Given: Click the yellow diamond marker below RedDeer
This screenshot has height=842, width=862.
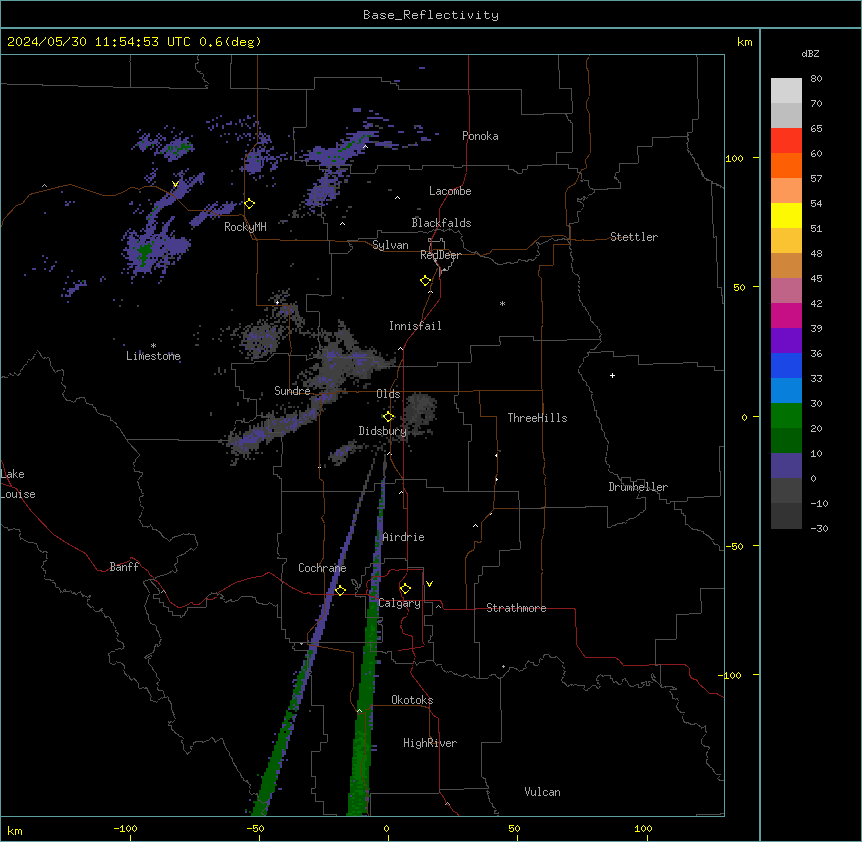Looking at the screenshot, I should click(426, 281).
